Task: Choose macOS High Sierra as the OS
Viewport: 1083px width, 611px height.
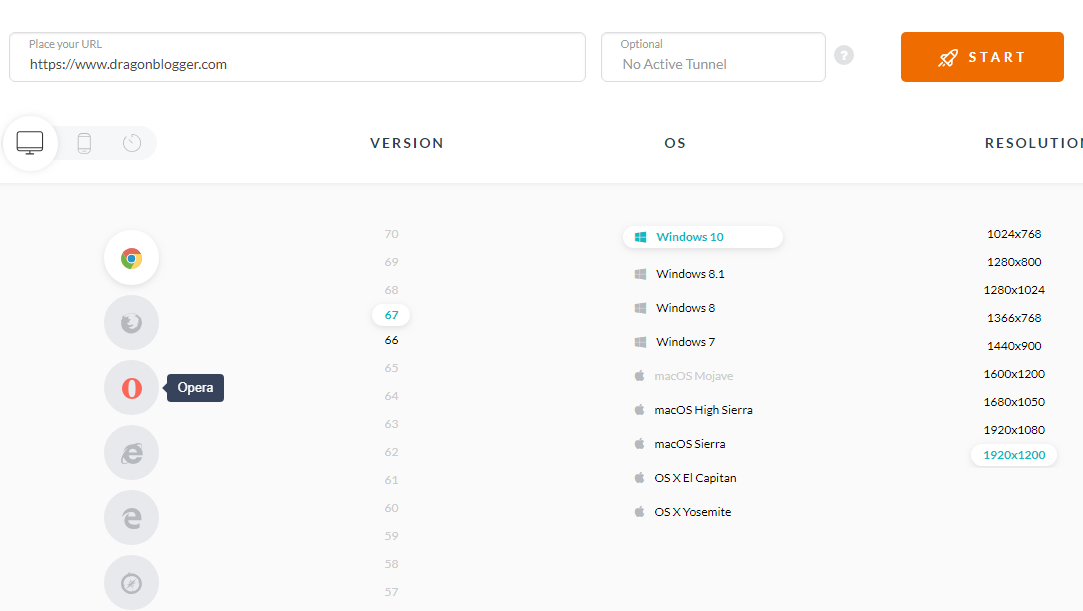Action: 703,410
